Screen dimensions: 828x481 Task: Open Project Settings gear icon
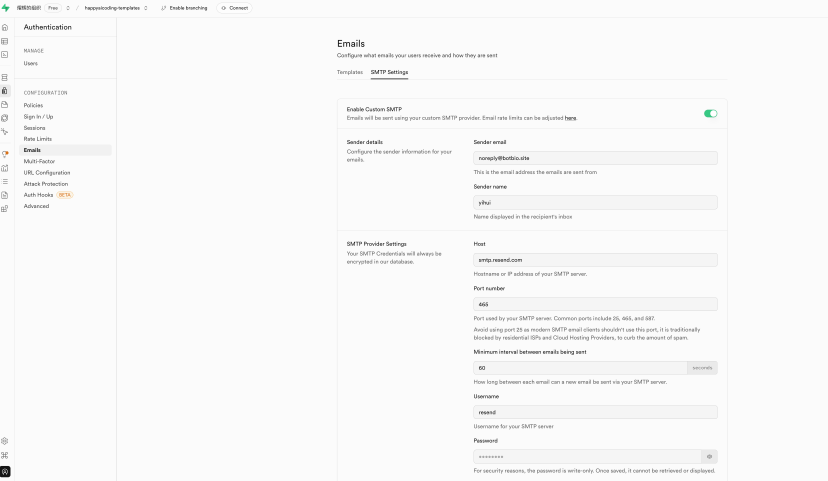tap(5, 441)
